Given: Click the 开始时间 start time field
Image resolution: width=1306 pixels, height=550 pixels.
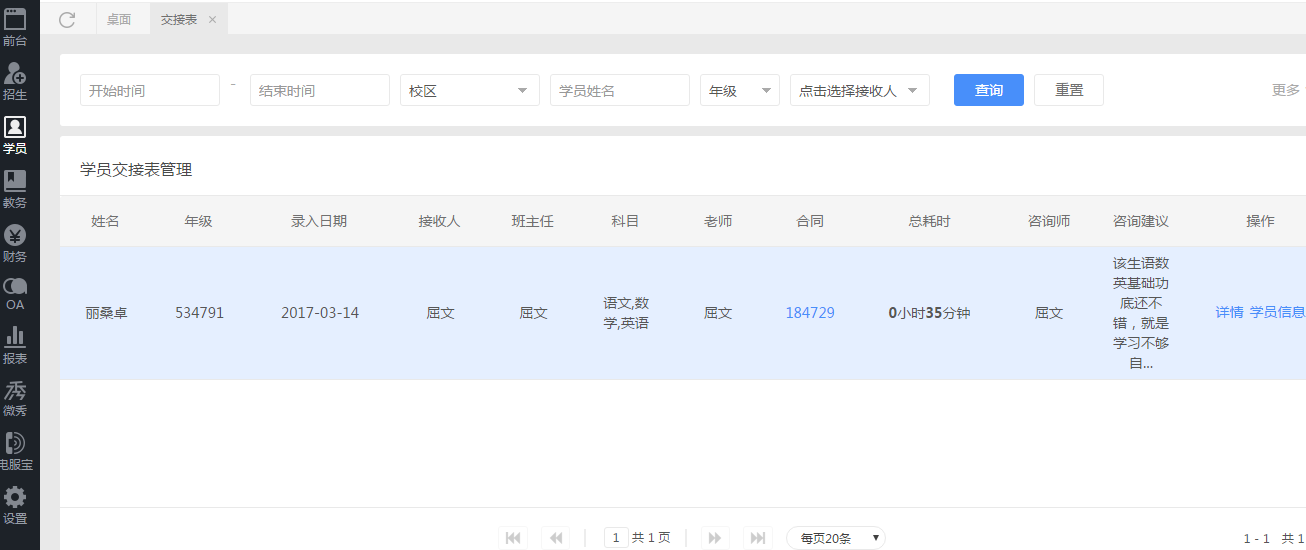Looking at the screenshot, I should coord(150,90).
